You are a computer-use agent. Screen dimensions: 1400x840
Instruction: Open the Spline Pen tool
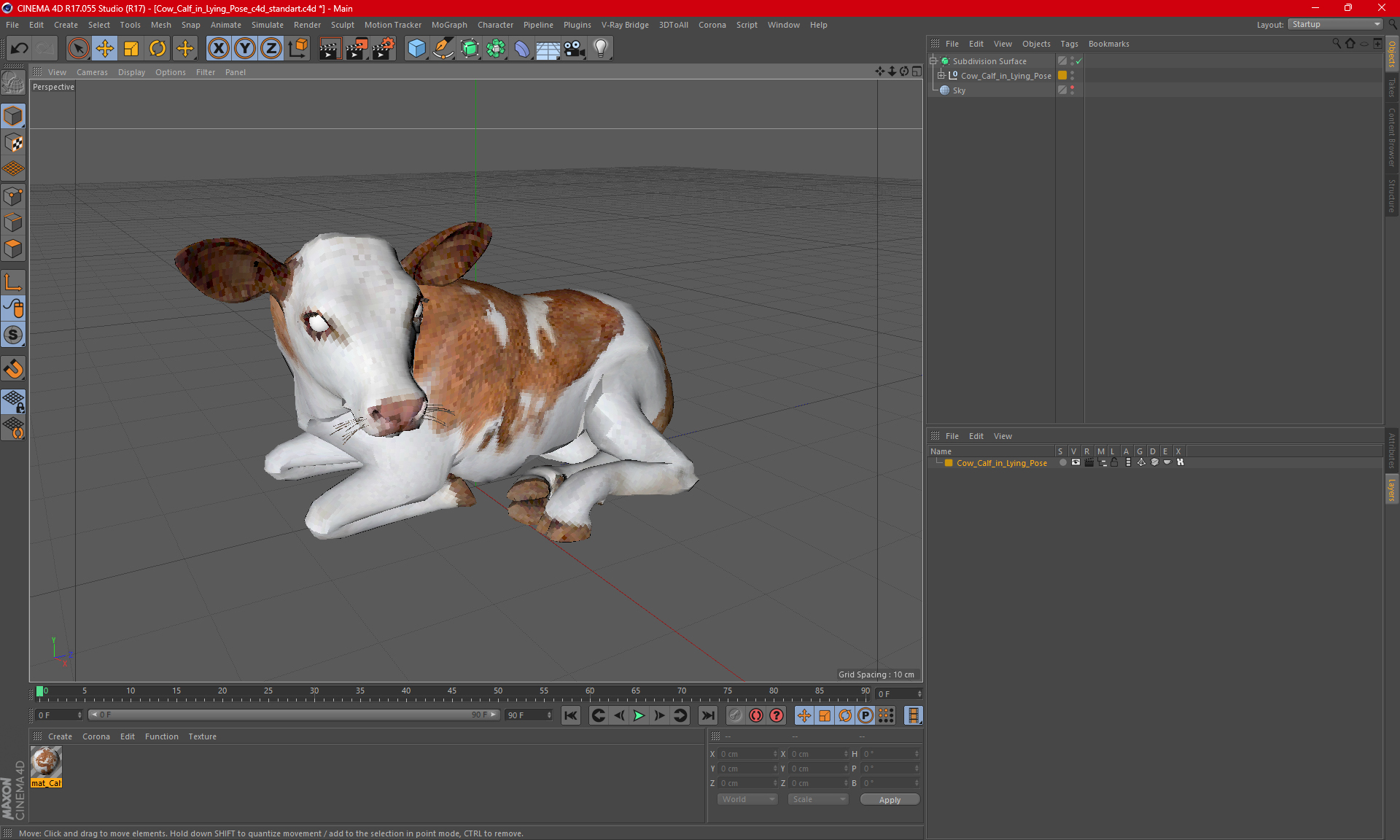[443, 49]
